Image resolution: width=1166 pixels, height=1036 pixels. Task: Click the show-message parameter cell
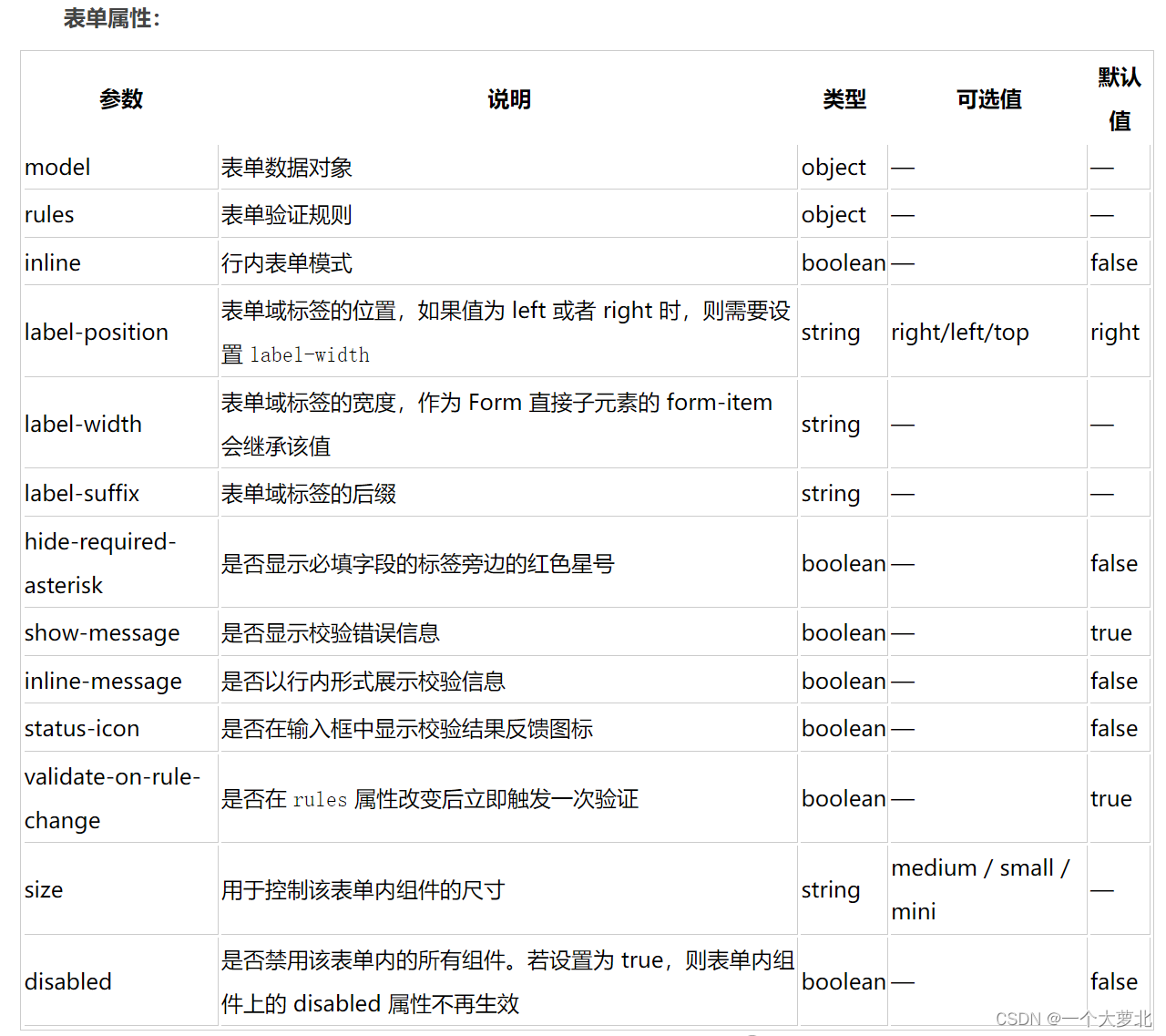(120, 633)
